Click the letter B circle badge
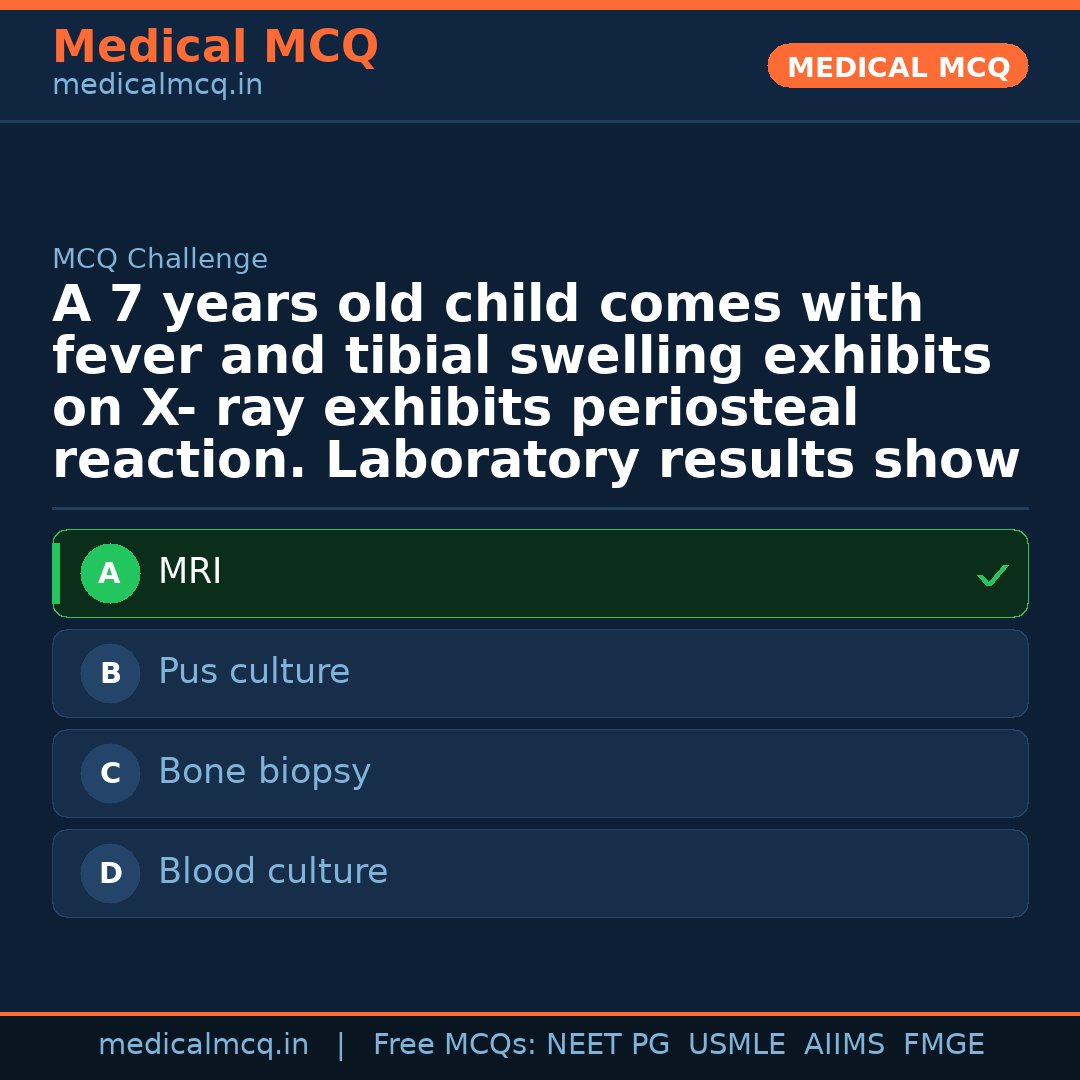The width and height of the screenshot is (1080, 1080). coord(110,674)
